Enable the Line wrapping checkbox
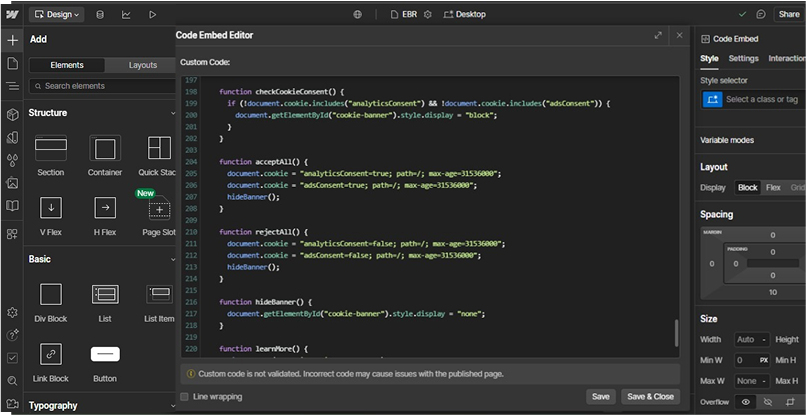The width and height of the screenshot is (806, 415). click(x=185, y=397)
